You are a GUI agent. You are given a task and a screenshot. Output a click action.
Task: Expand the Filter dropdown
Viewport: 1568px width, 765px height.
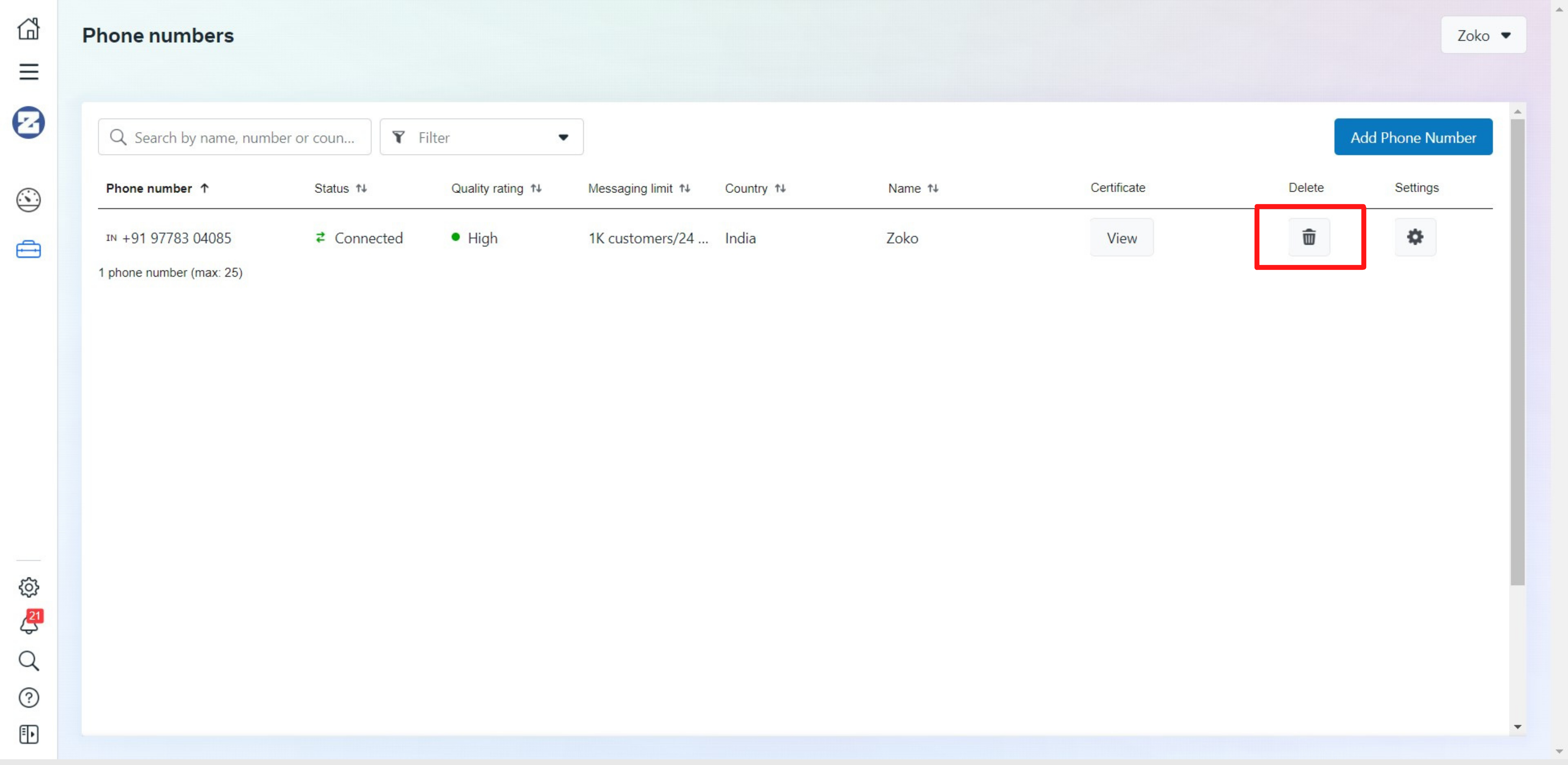coord(481,138)
